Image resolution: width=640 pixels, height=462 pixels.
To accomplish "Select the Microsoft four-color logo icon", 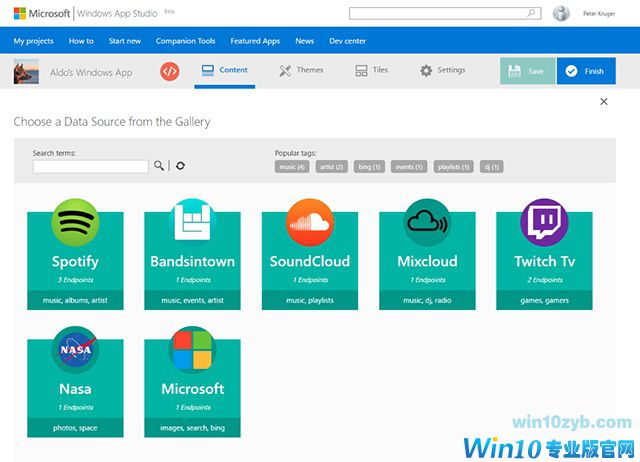I will 192,350.
